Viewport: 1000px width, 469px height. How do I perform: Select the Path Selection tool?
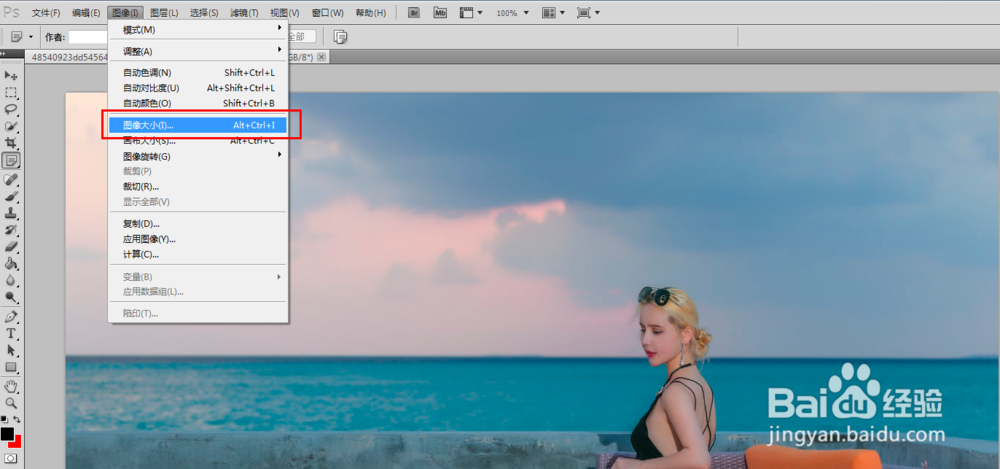coord(11,350)
